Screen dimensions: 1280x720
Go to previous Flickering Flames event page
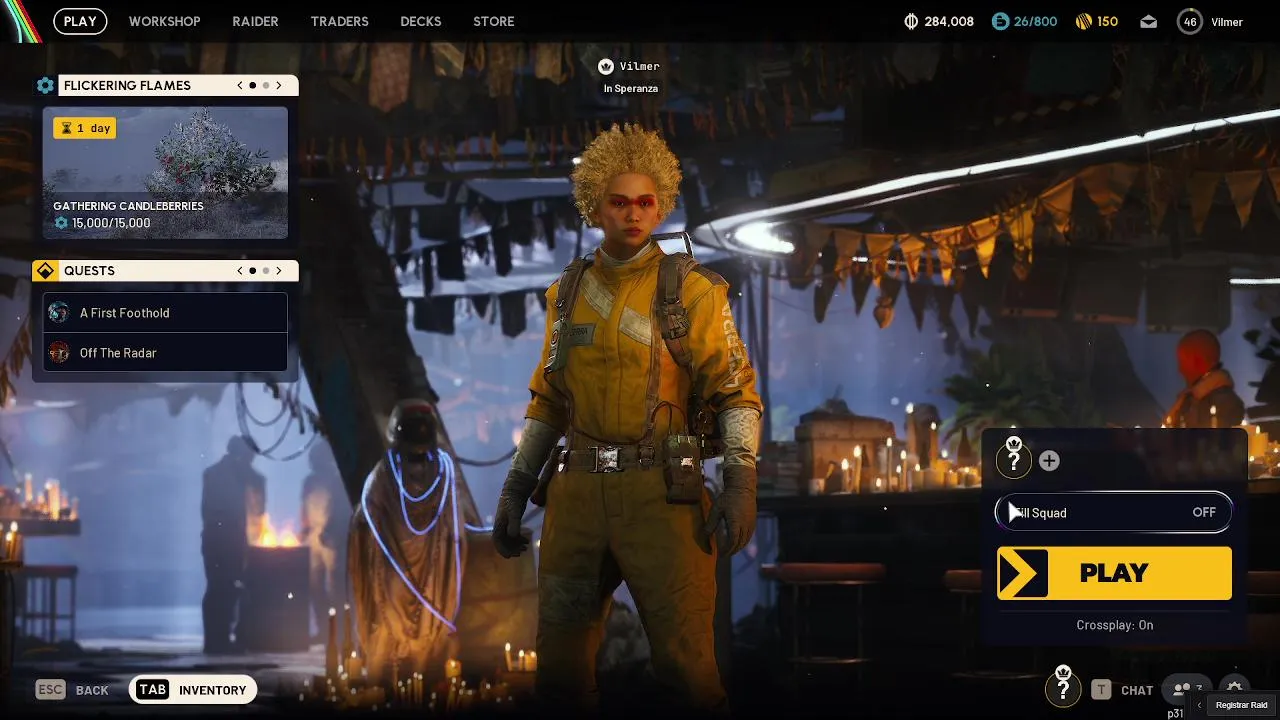[x=240, y=86]
